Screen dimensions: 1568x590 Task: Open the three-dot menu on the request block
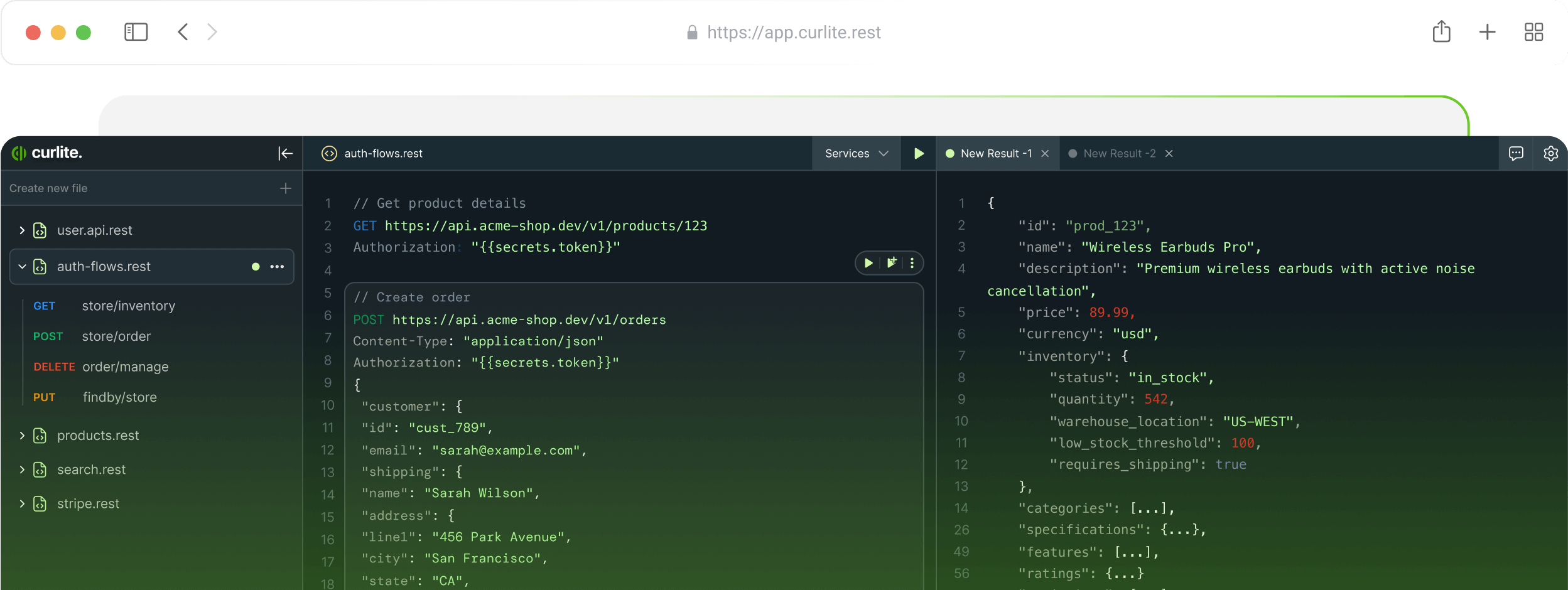tap(911, 263)
